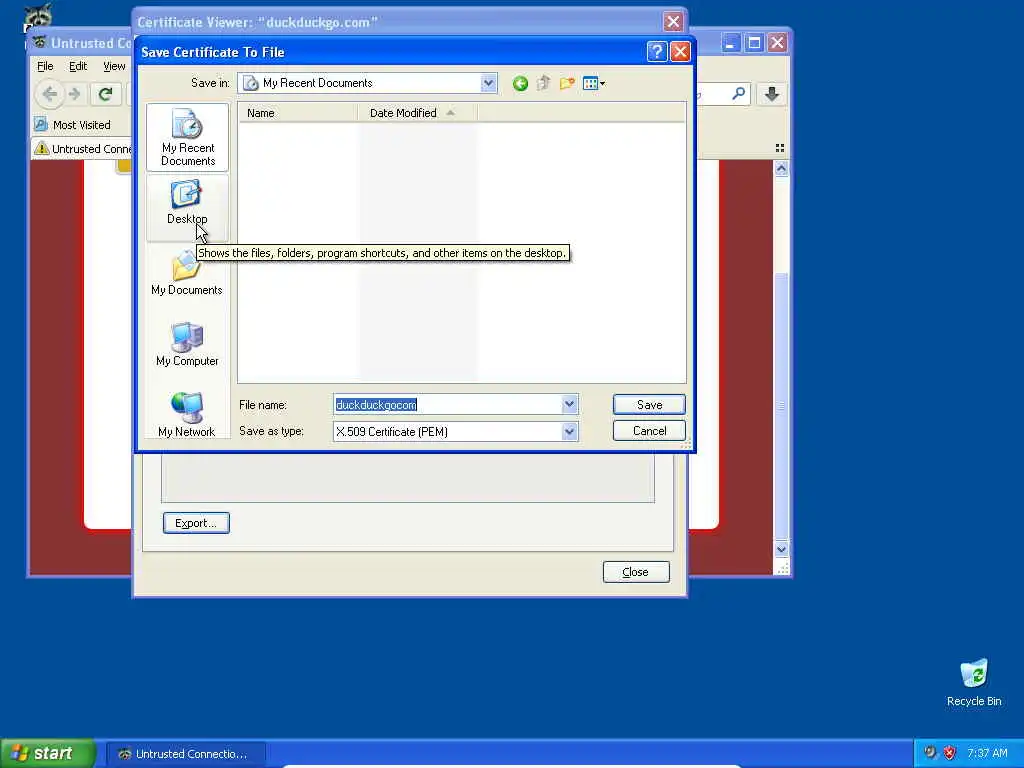The image size is (1024, 768).
Task: Open My Network in places bar
Action: point(187,416)
